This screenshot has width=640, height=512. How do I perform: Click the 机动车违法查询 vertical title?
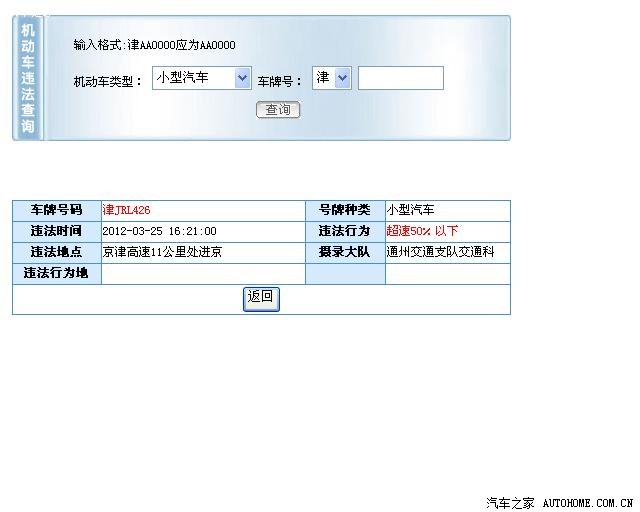tap(28, 78)
